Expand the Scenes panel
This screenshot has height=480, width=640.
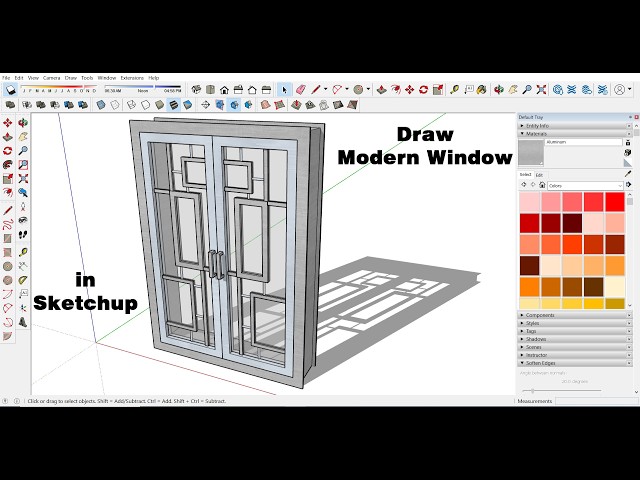(x=575, y=347)
